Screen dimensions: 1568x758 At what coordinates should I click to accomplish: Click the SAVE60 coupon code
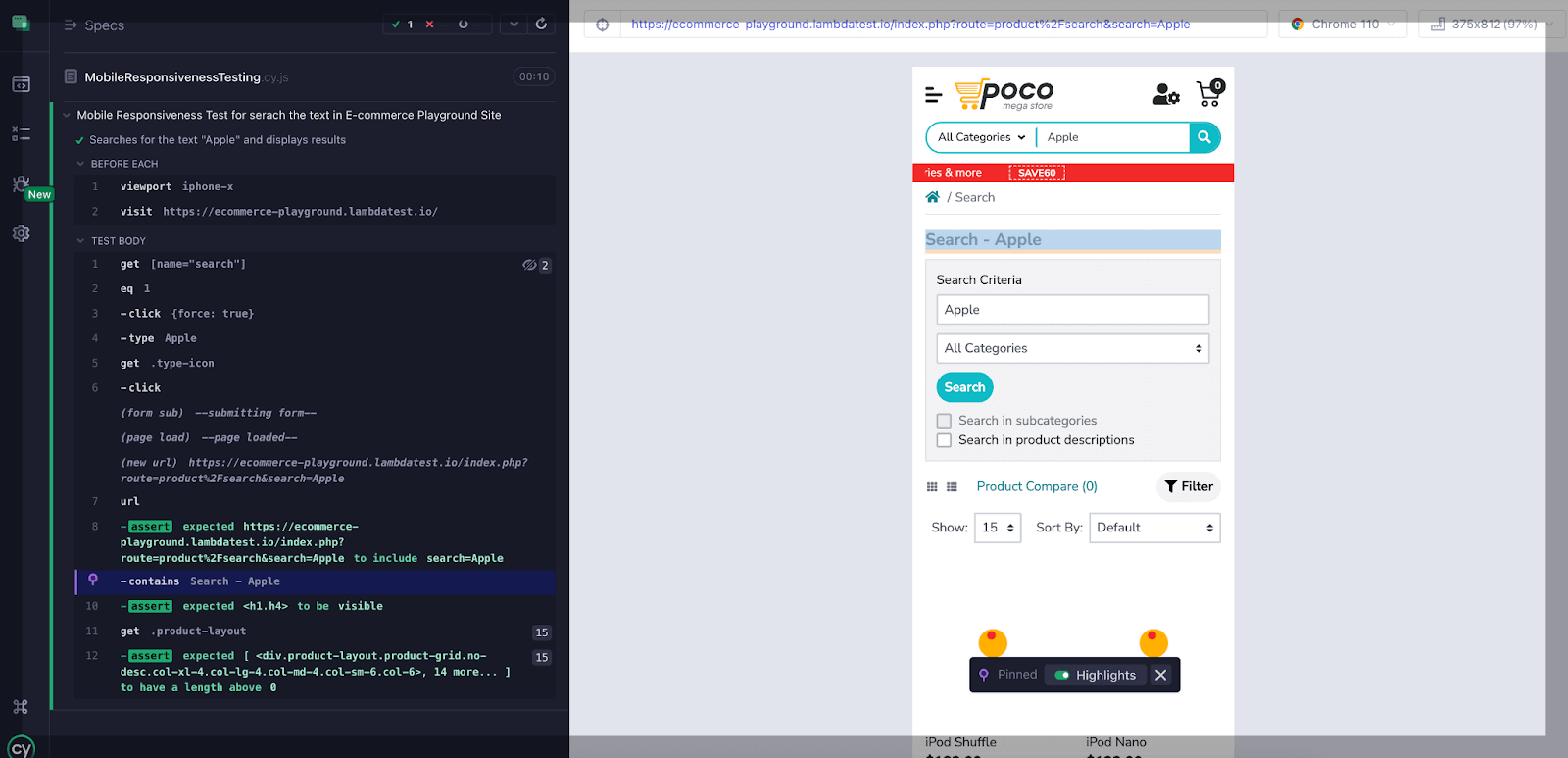click(x=1037, y=173)
